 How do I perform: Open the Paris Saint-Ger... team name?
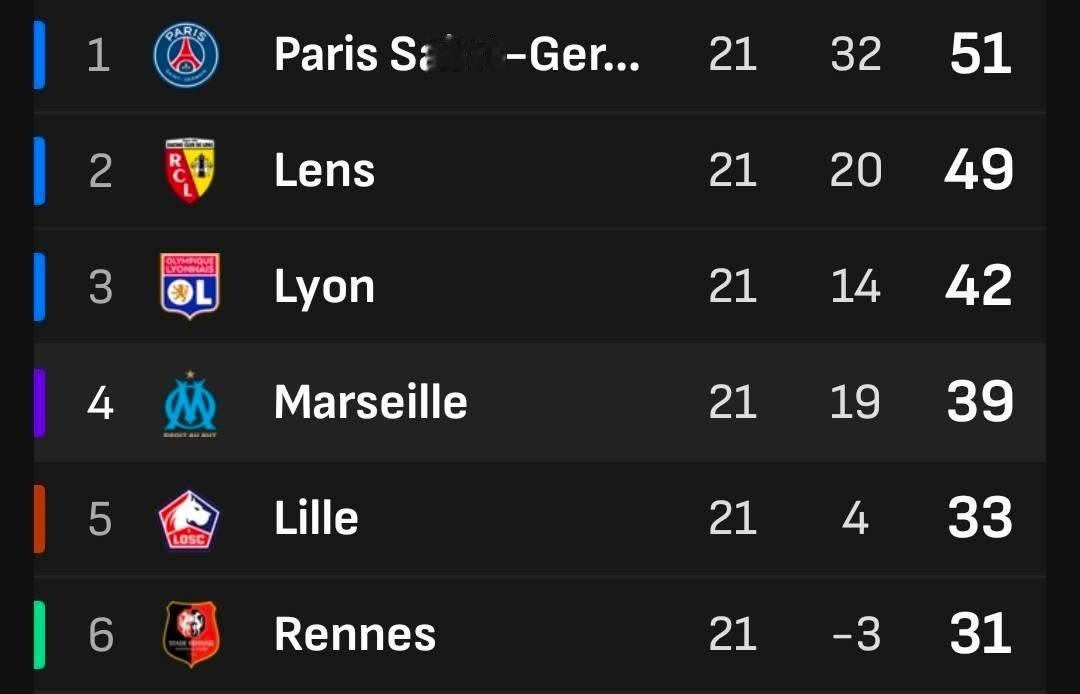[457, 54]
